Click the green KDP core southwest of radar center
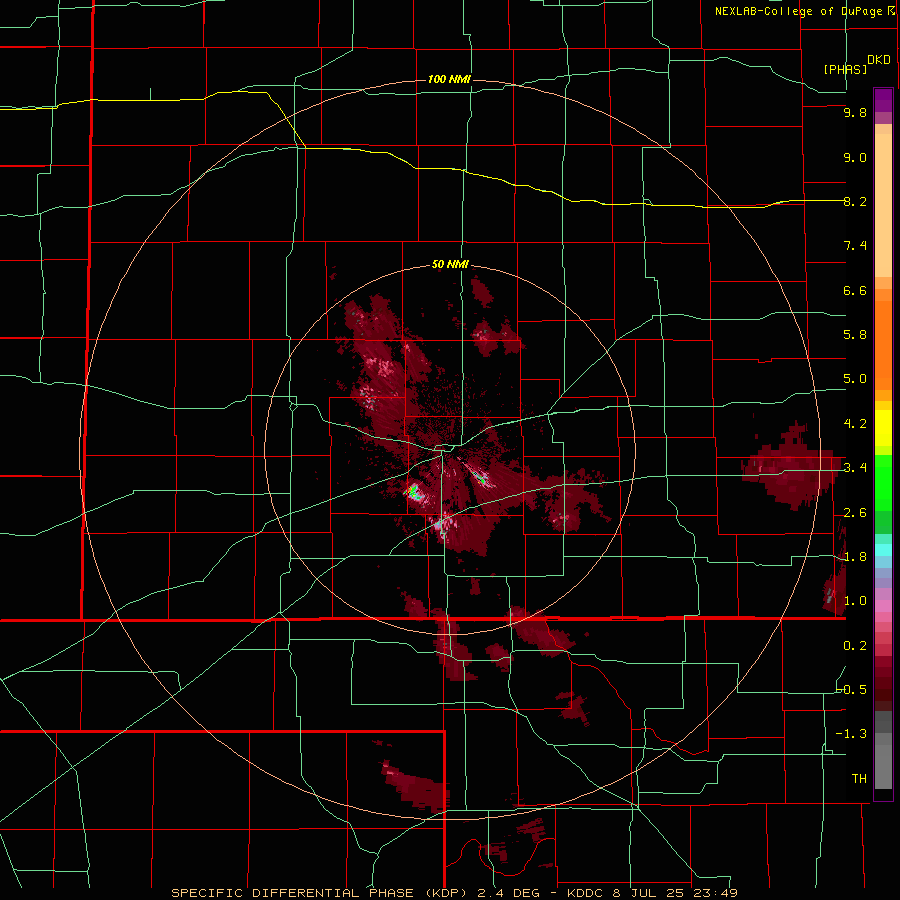 [412, 491]
